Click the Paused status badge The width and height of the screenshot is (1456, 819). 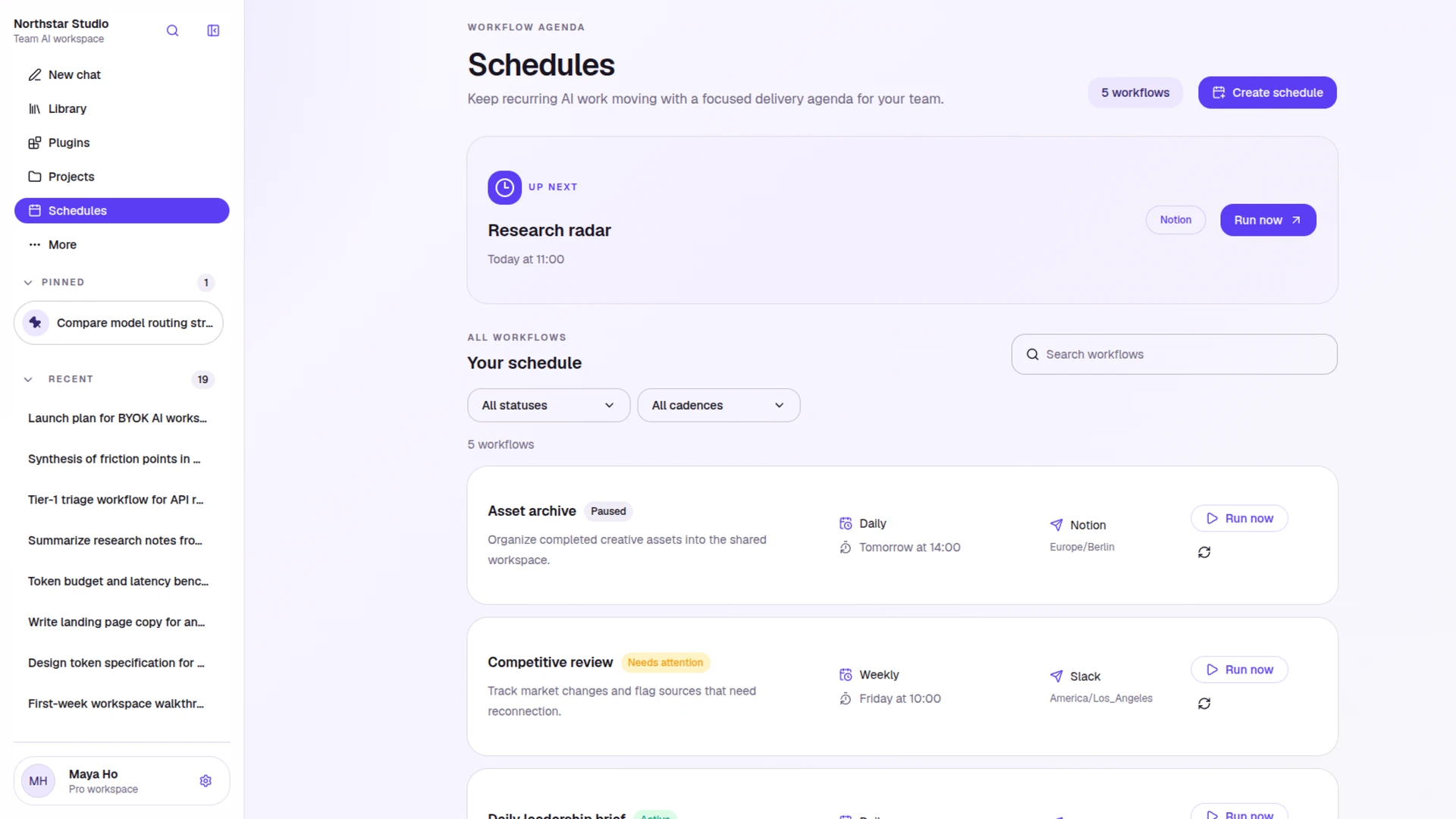608,511
